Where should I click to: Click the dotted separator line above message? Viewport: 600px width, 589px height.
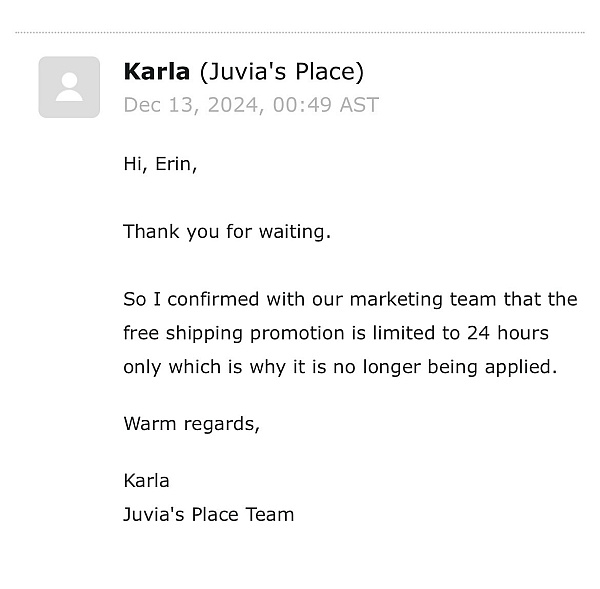tap(300, 33)
